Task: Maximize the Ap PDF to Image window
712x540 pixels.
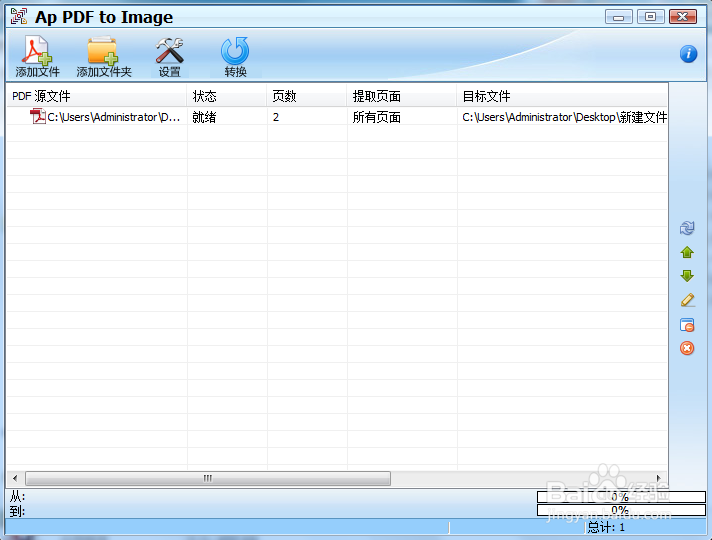Action: pyautogui.click(x=650, y=17)
